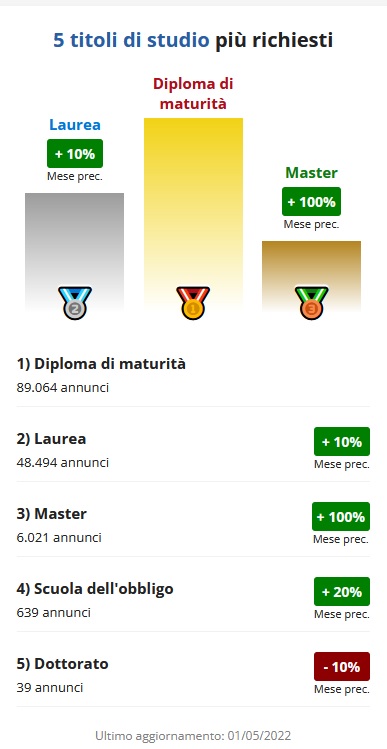Click the yellow Diploma di maturità podium bar
Screen dimensions: 387x749
click(x=194, y=215)
